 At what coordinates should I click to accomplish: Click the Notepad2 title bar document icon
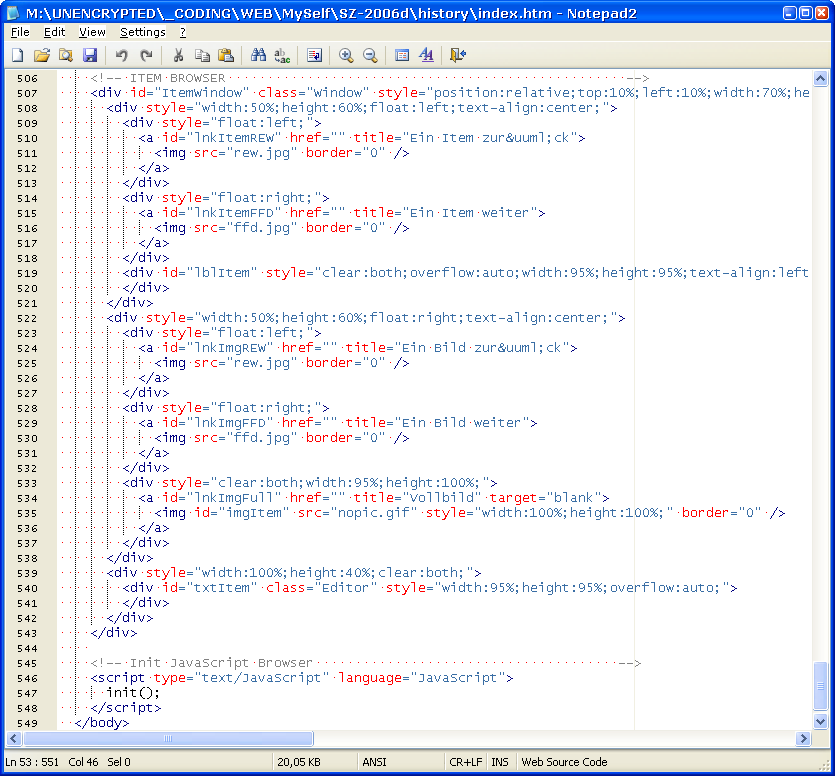13,13
